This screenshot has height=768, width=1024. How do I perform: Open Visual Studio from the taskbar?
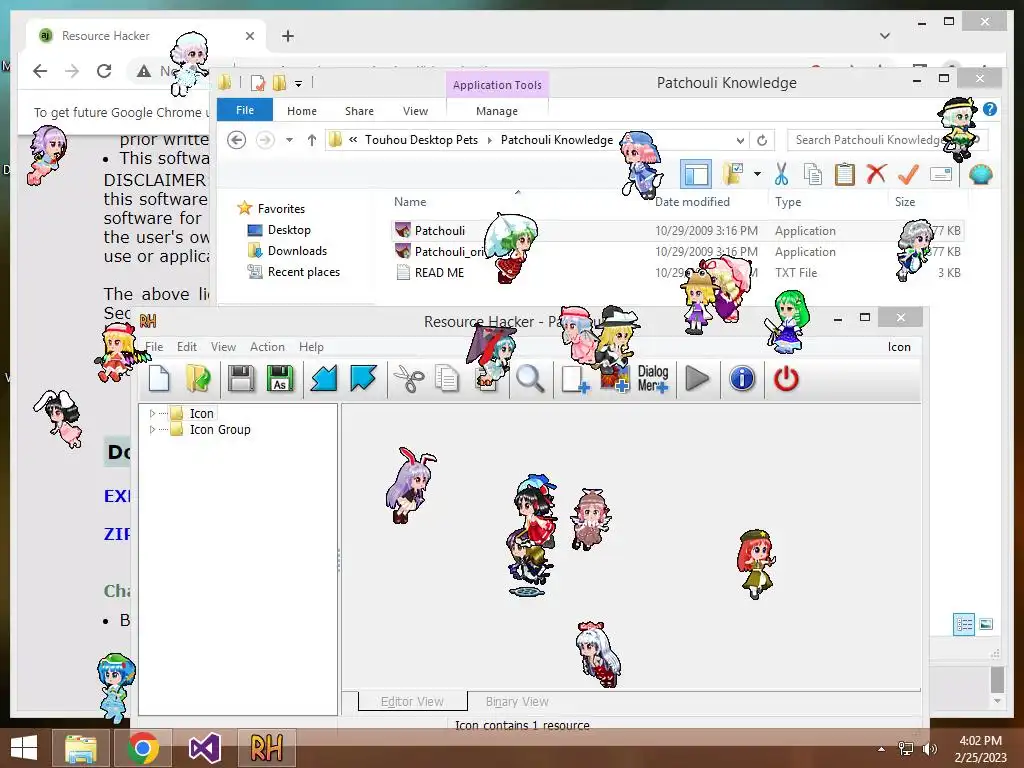tap(204, 748)
